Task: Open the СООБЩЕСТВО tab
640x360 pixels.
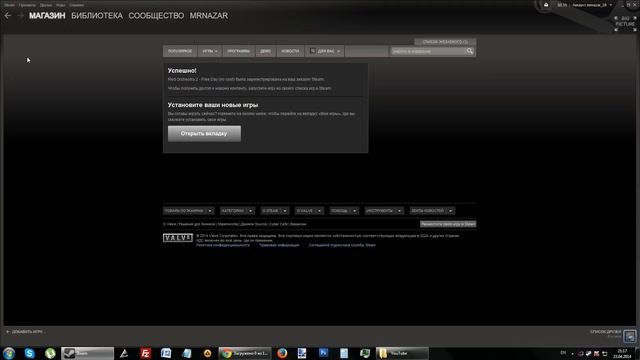Action: tap(156, 16)
